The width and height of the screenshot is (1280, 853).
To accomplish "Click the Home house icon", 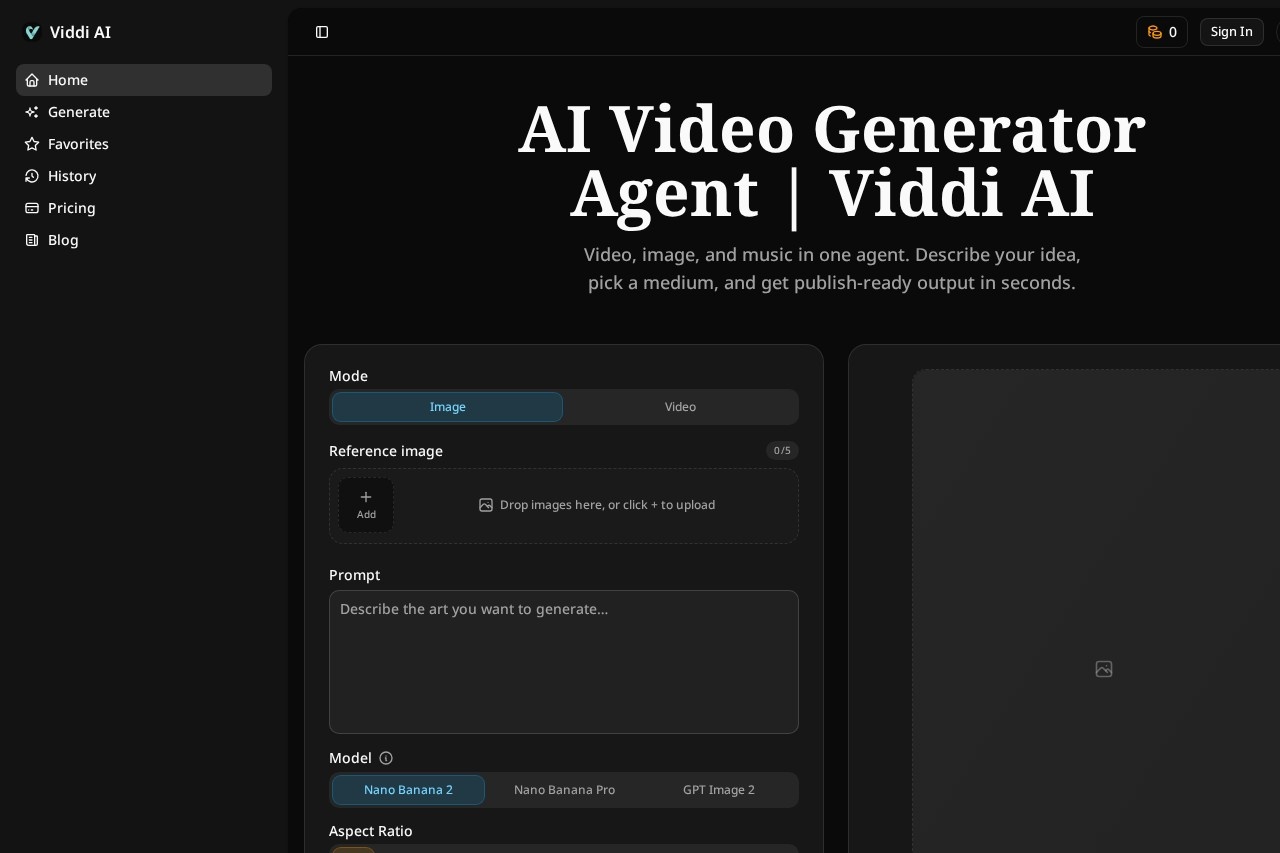I will tap(32, 80).
